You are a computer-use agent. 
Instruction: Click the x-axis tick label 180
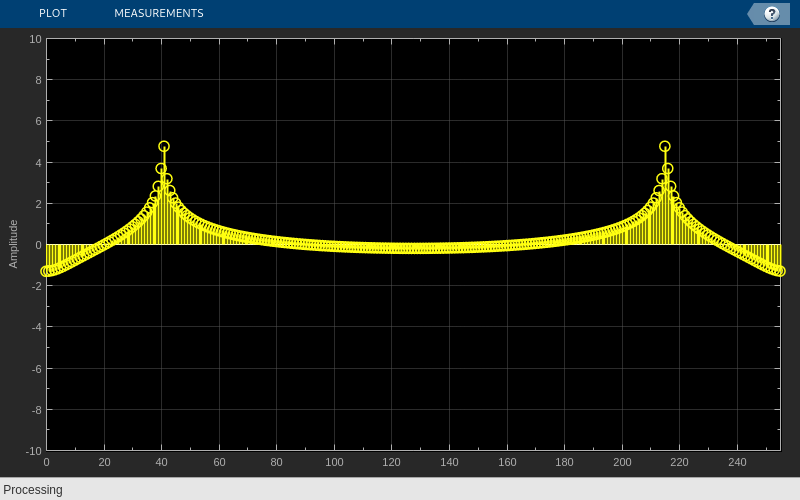[564, 462]
